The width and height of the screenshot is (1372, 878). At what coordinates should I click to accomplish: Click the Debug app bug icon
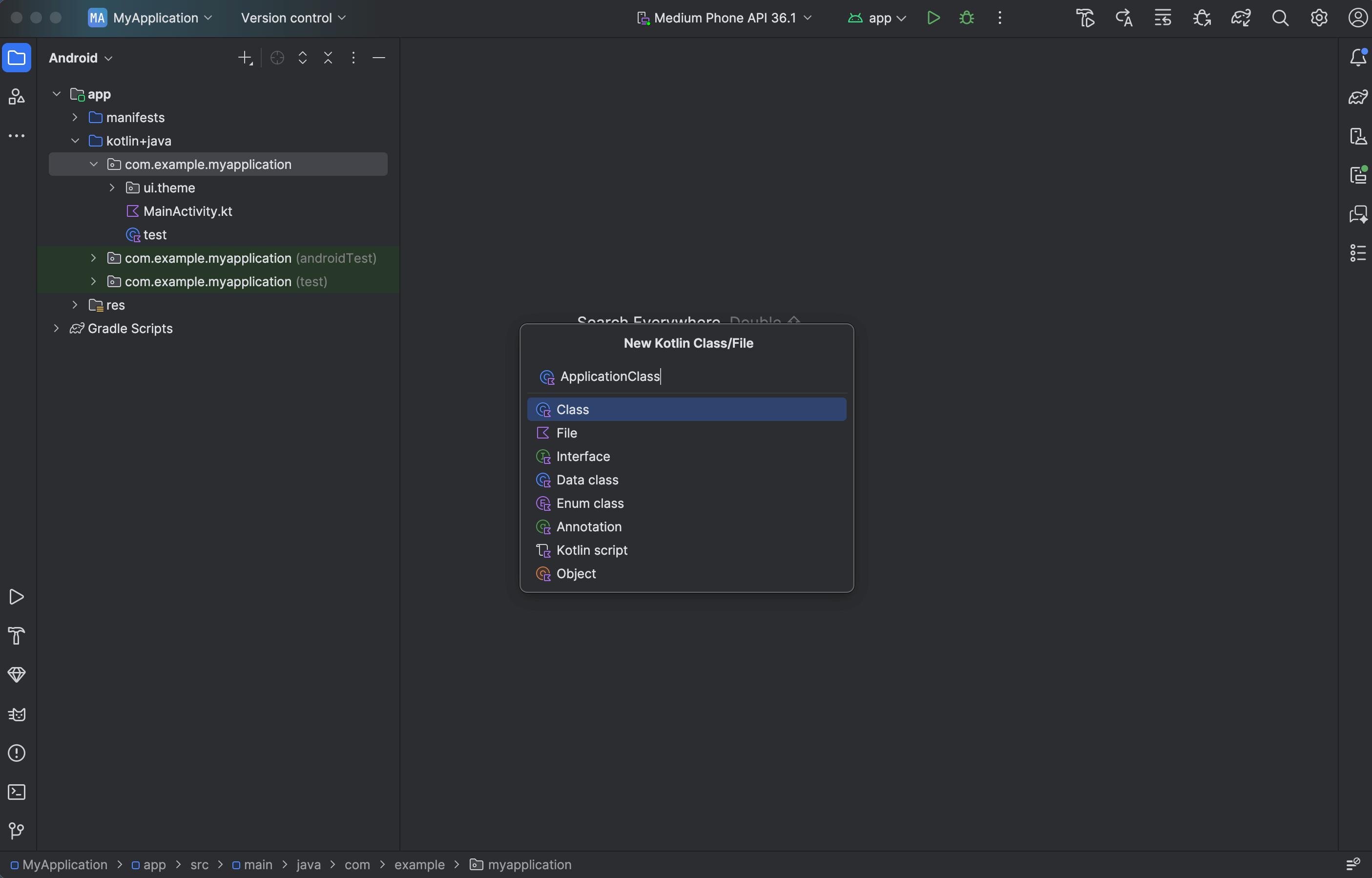(x=967, y=18)
